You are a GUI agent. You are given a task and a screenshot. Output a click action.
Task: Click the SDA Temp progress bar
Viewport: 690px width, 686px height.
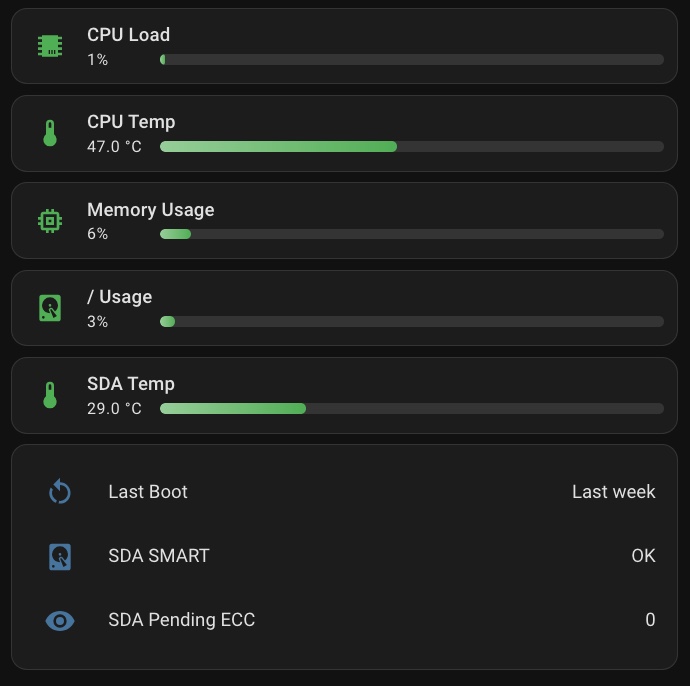(x=411, y=409)
